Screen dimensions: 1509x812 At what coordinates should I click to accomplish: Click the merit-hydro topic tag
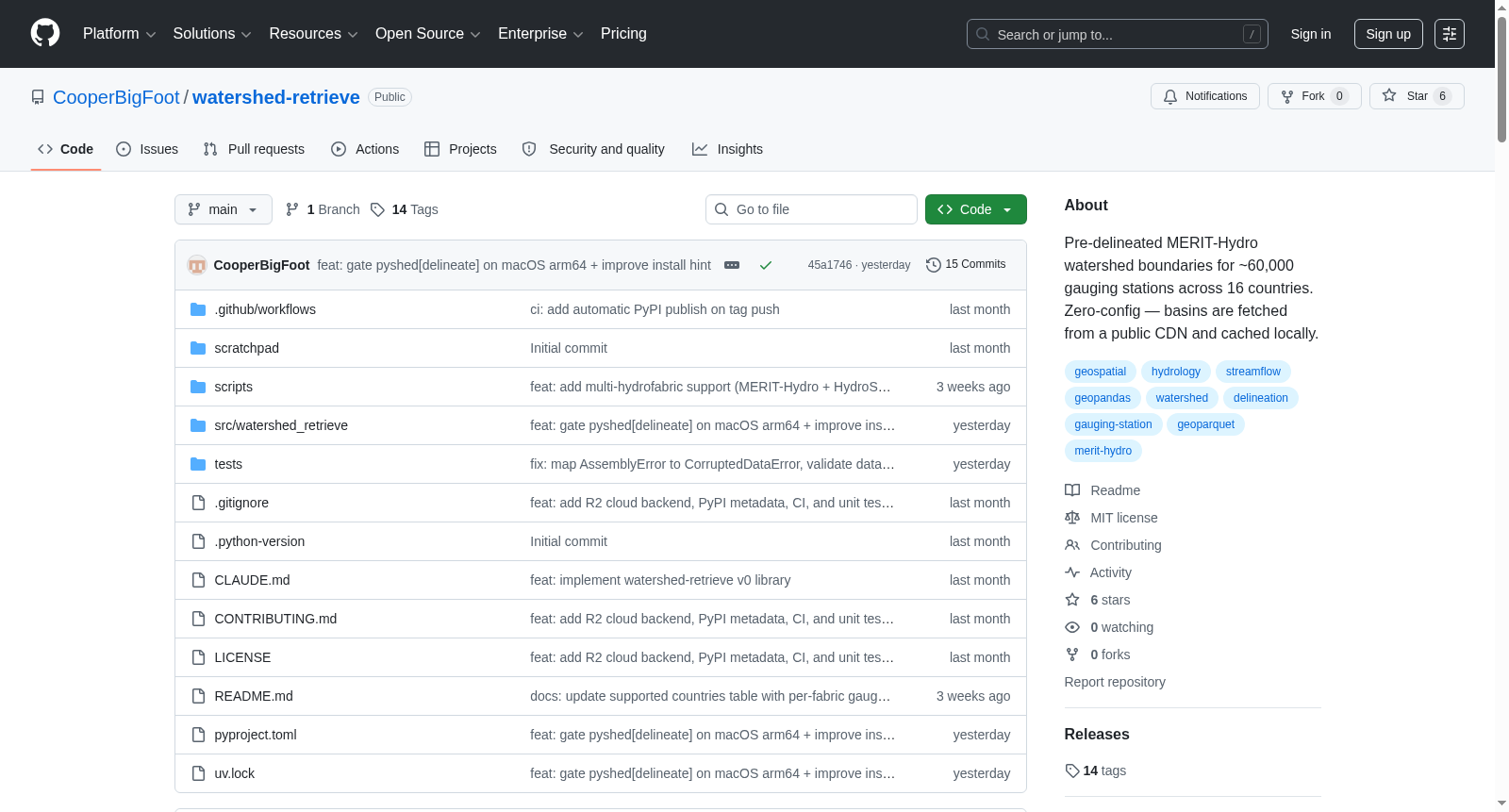pos(1103,451)
